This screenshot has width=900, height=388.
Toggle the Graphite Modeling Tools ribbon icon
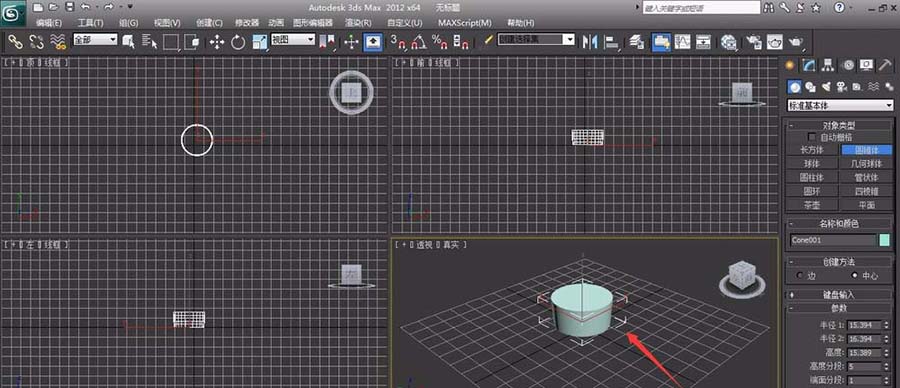661,42
